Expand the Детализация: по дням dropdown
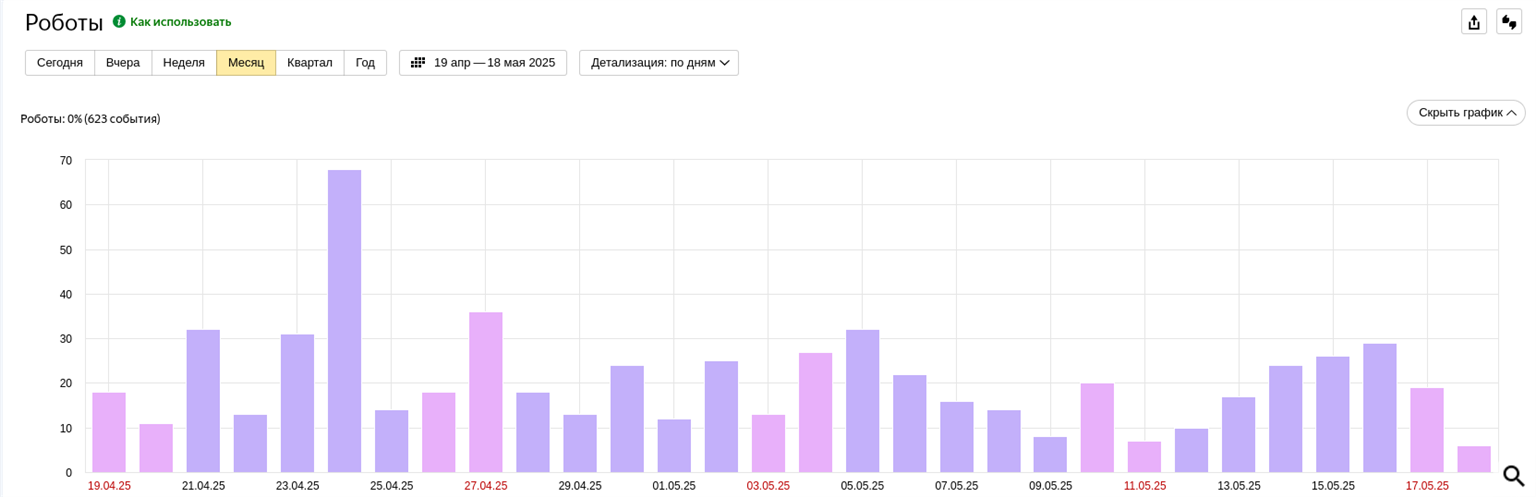Screen dimensions: 1536x497 click(x=659, y=63)
